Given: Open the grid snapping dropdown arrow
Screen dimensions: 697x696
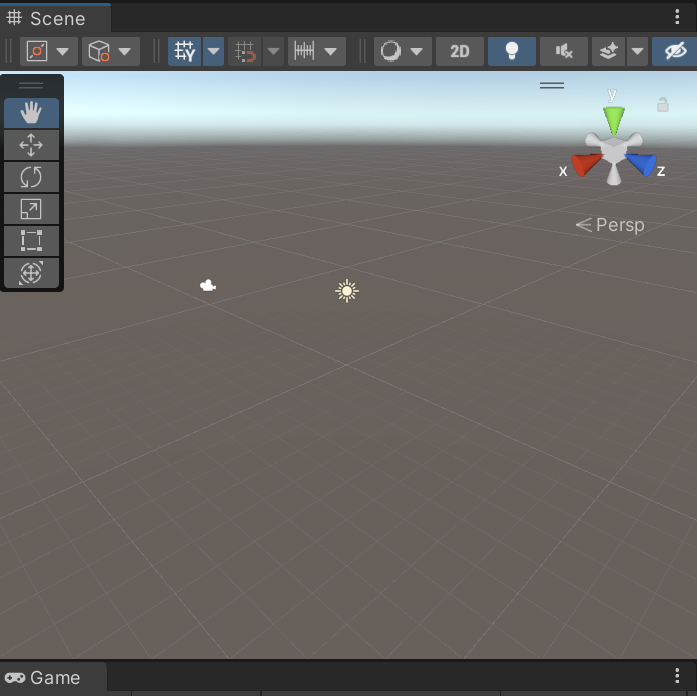Looking at the screenshot, I should tap(273, 51).
